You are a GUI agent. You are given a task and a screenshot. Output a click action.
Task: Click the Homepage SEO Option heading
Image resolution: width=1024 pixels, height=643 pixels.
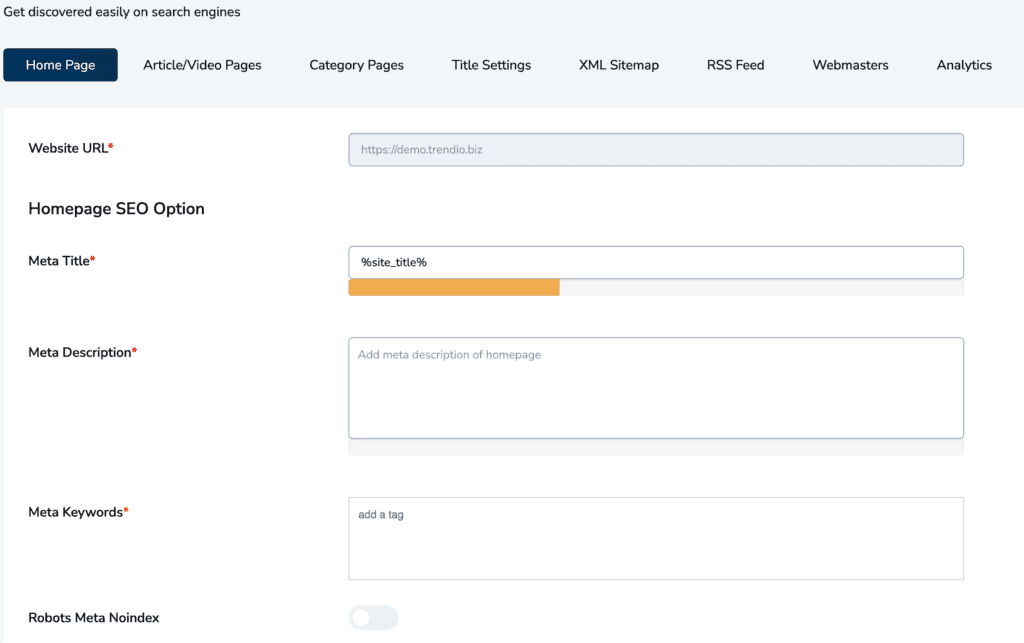[x=117, y=208]
